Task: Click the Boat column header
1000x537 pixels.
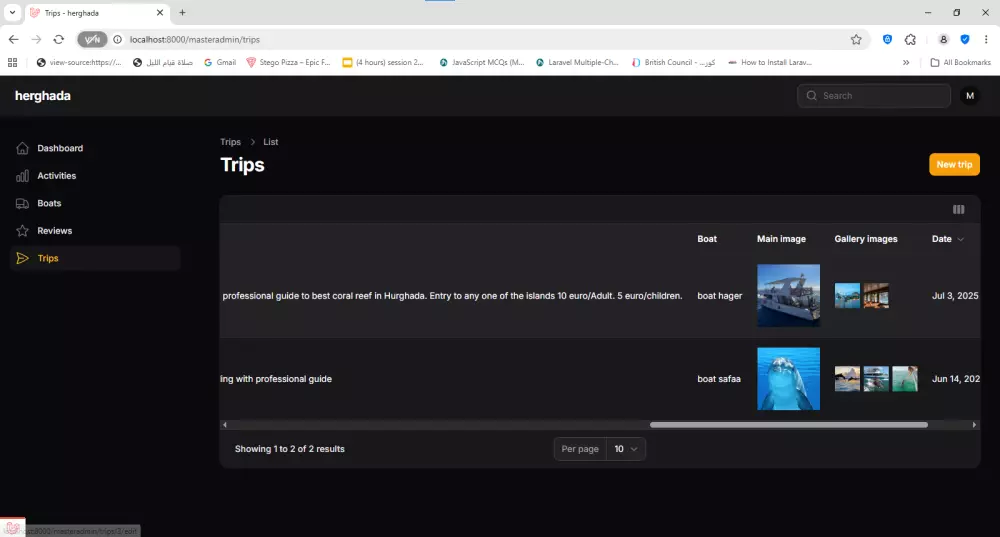Action: point(707,239)
